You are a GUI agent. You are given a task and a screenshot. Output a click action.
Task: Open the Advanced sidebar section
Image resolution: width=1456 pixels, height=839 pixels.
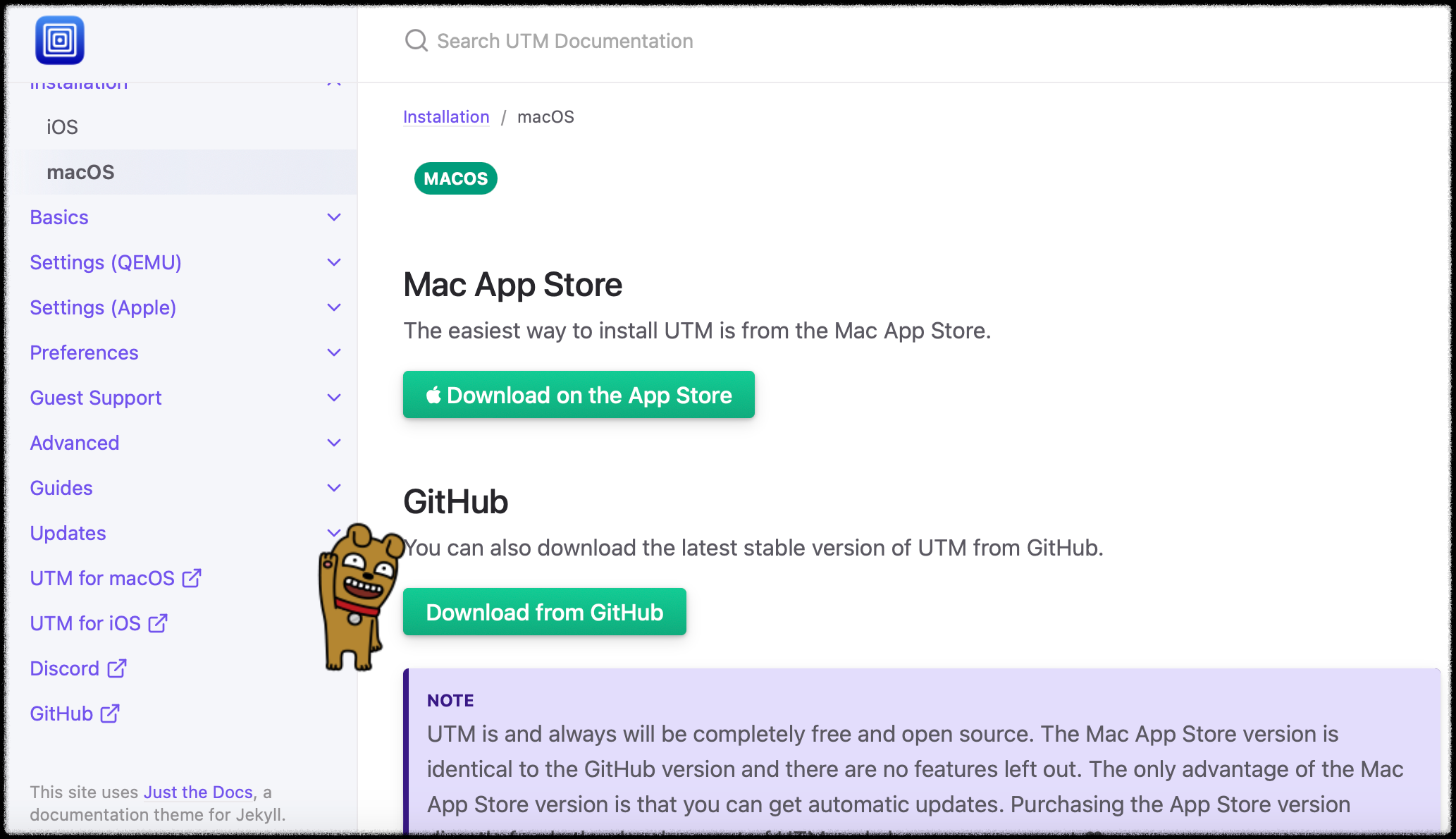coord(74,443)
